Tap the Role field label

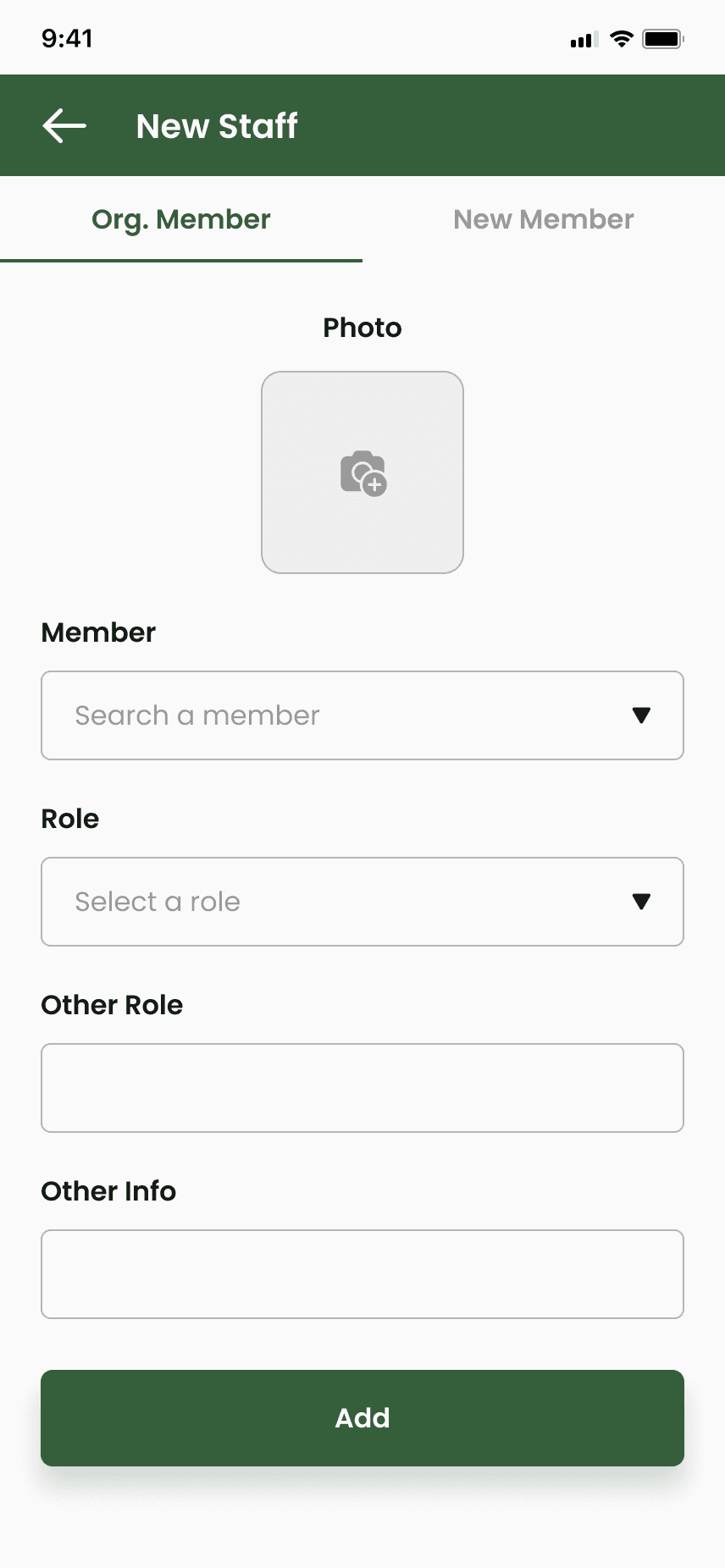[70, 819]
